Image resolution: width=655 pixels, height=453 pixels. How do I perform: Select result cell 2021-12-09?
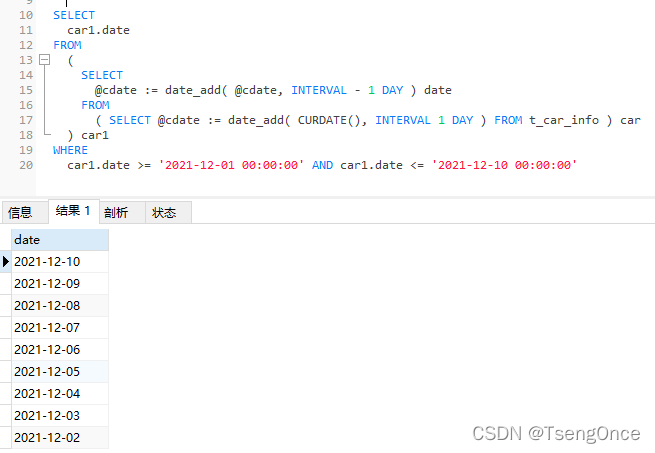[x=60, y=284]
